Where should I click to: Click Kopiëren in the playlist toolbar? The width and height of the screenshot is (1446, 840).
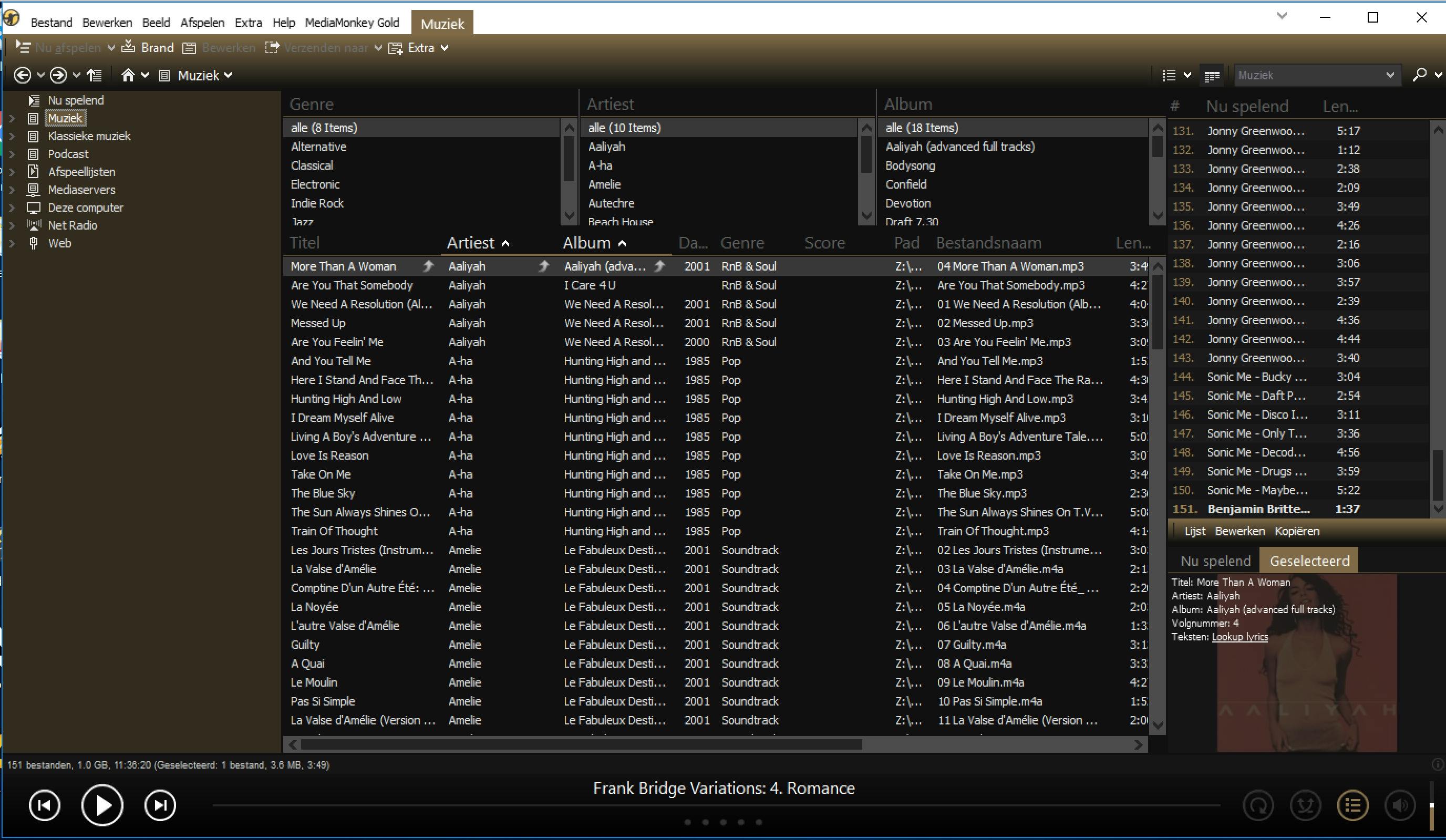point(1297,531)
